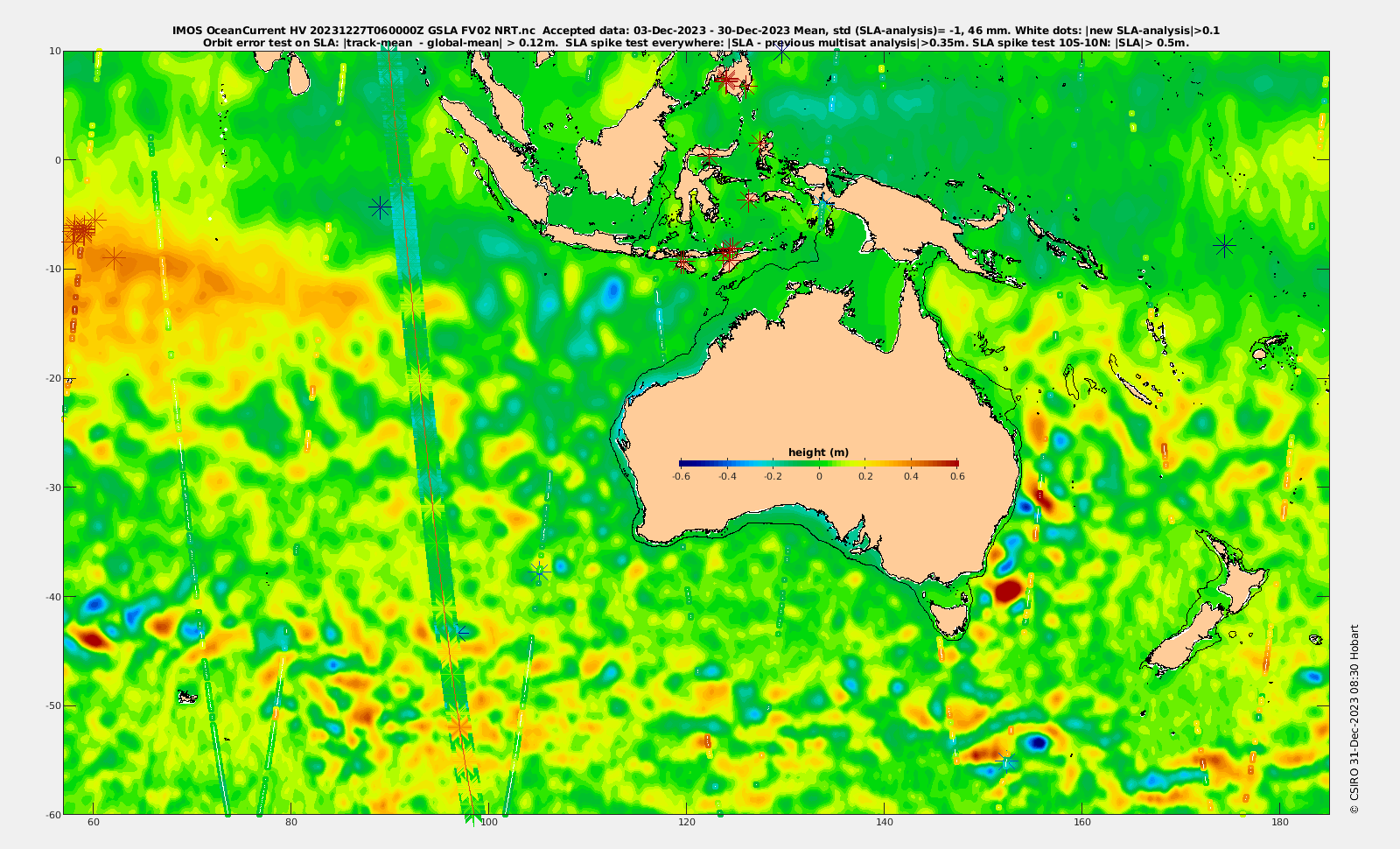The width and height of the screenshot is (1400, 849).
Task: Click the colorbar tick label -0.2
Action: (773, 477)
